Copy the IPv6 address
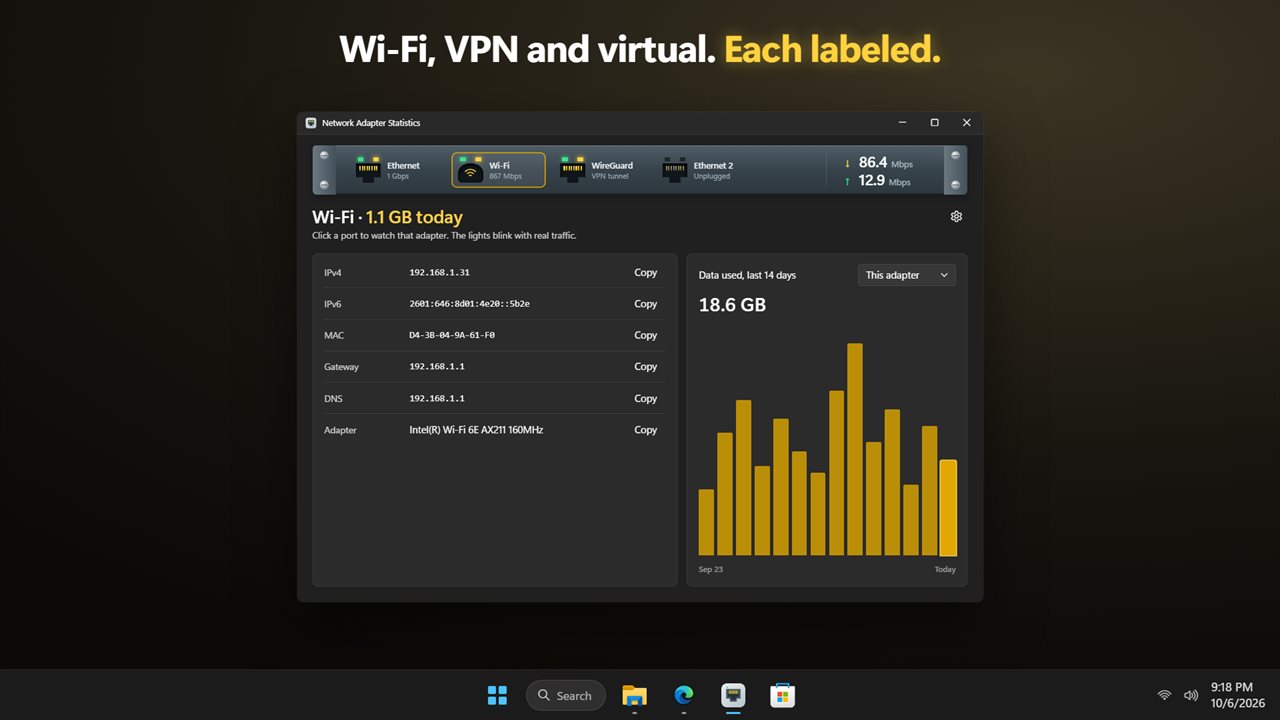 point(646,304)
